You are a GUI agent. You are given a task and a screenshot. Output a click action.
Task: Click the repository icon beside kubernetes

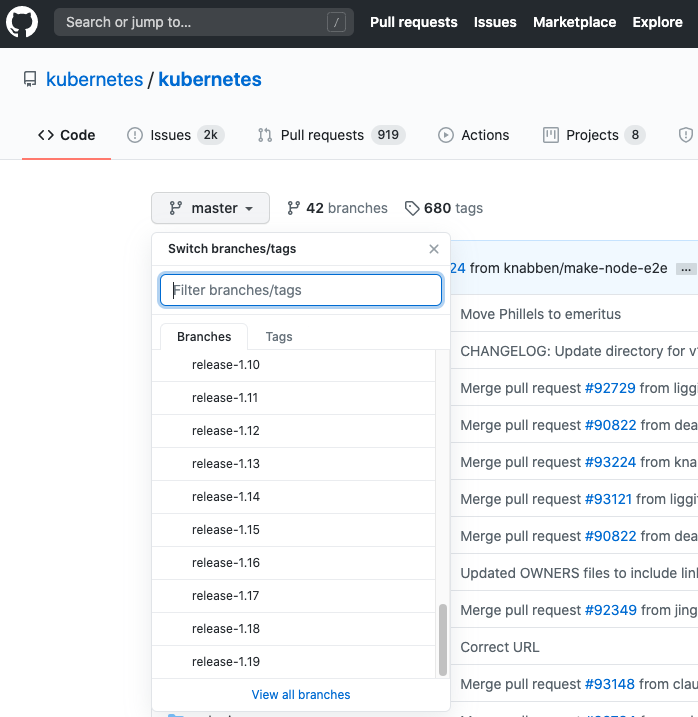(x=30, y=79)
